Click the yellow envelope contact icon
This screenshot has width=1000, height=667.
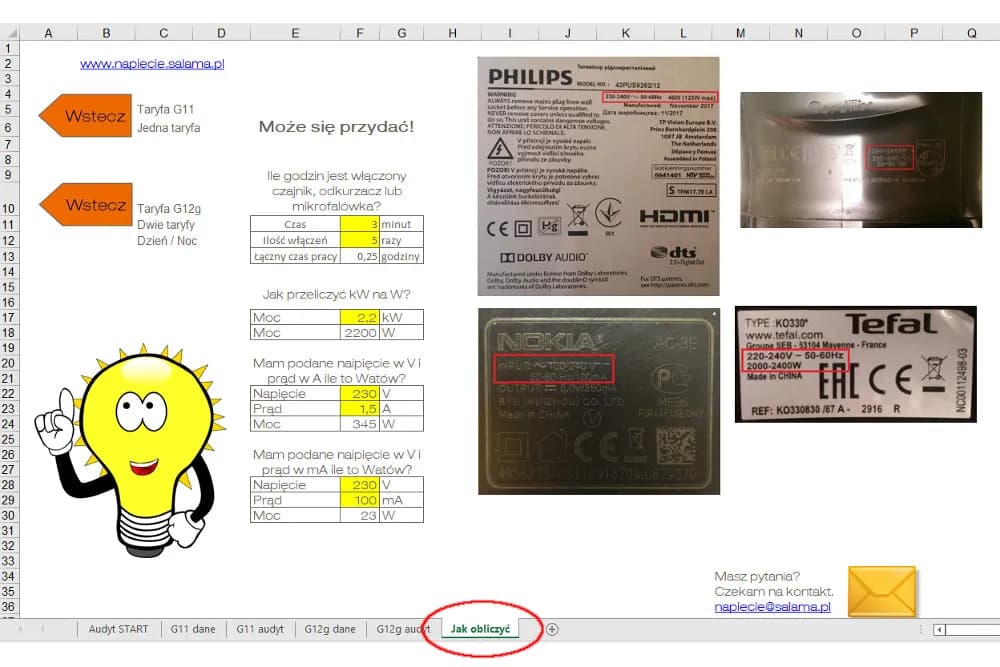[x=881, y=591]
